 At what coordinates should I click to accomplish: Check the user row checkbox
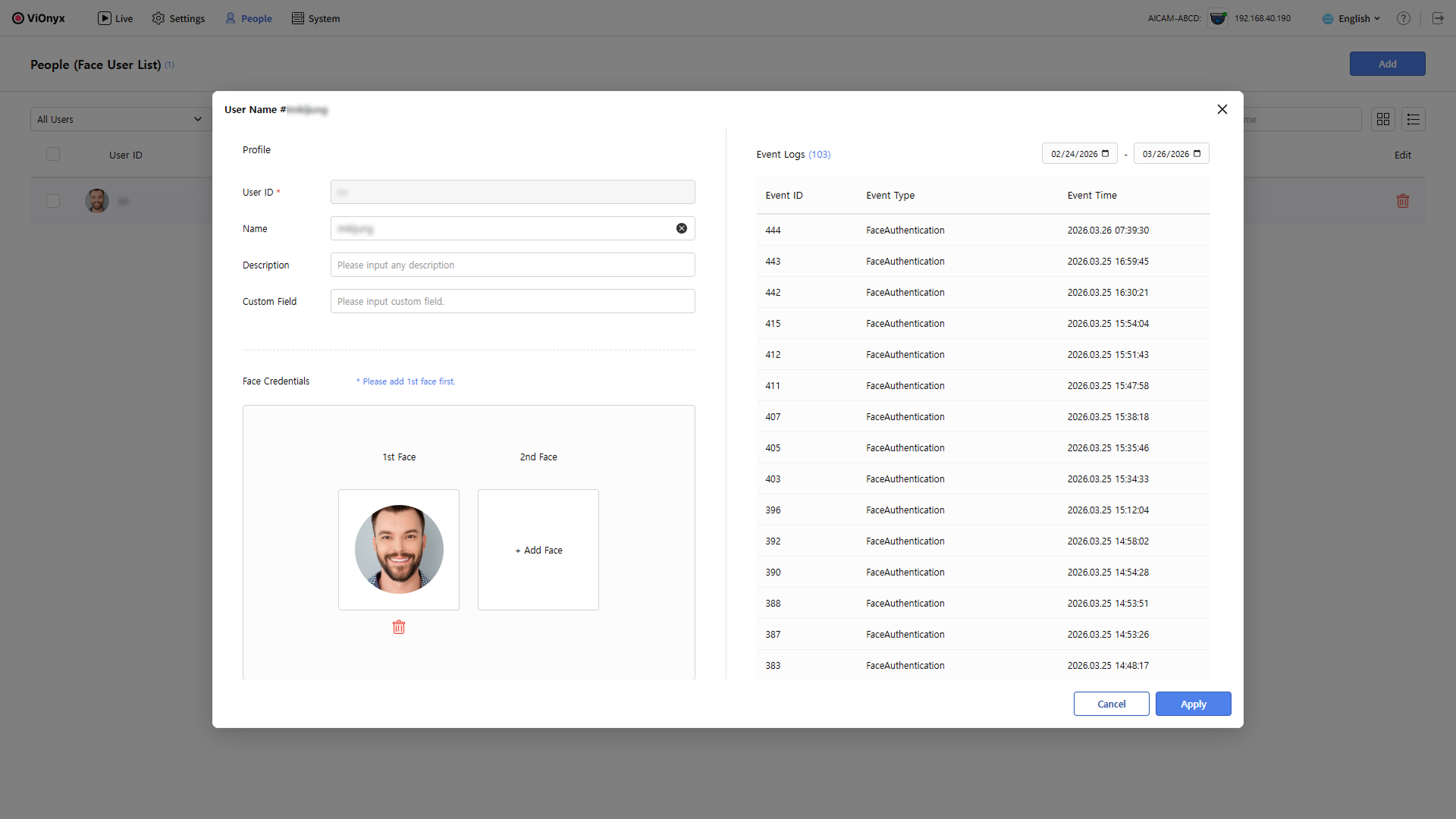coord(53,201)
